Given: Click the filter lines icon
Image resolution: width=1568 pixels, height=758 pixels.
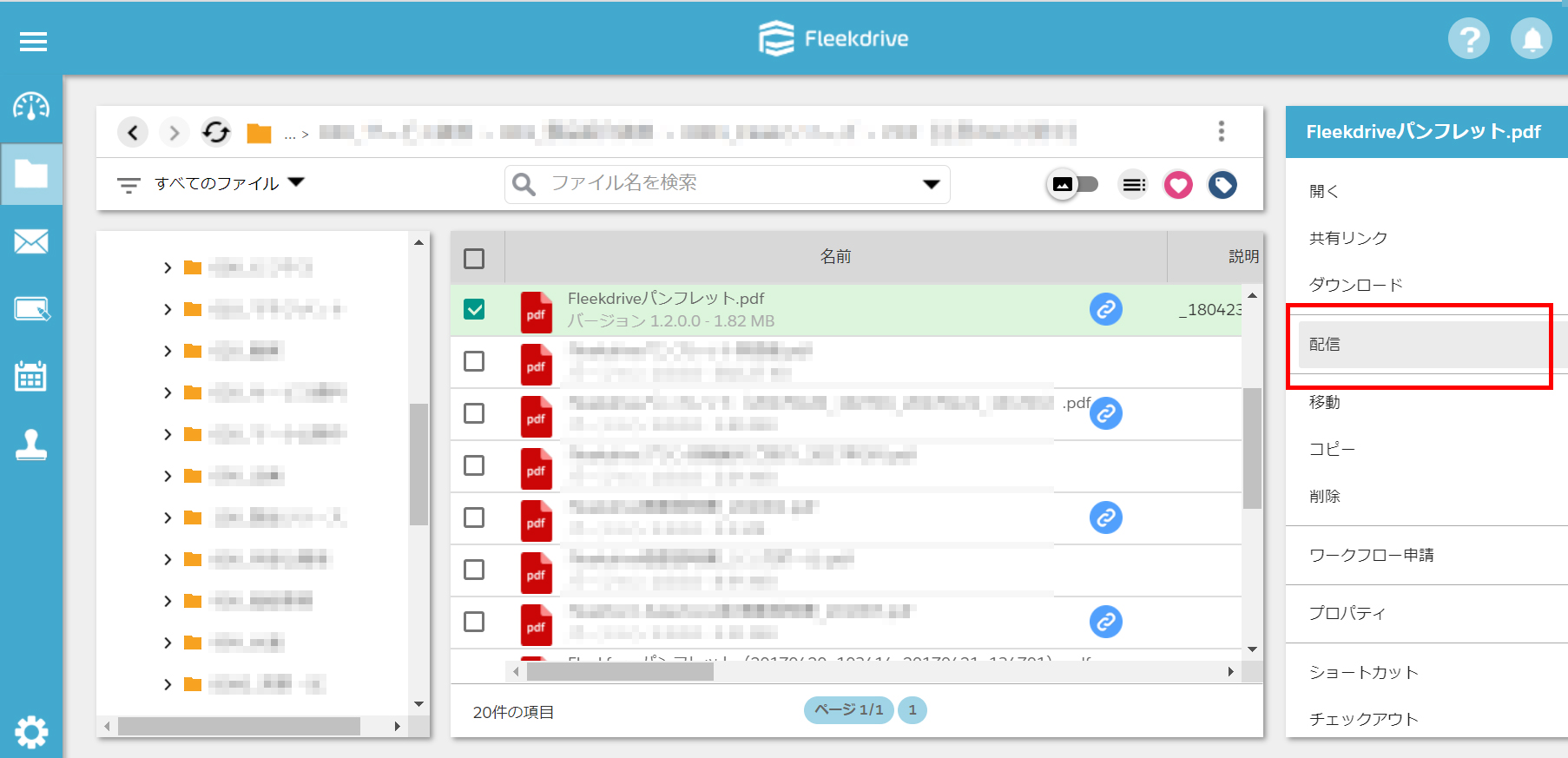Looking at the screenshot, I should click(128, 185).
